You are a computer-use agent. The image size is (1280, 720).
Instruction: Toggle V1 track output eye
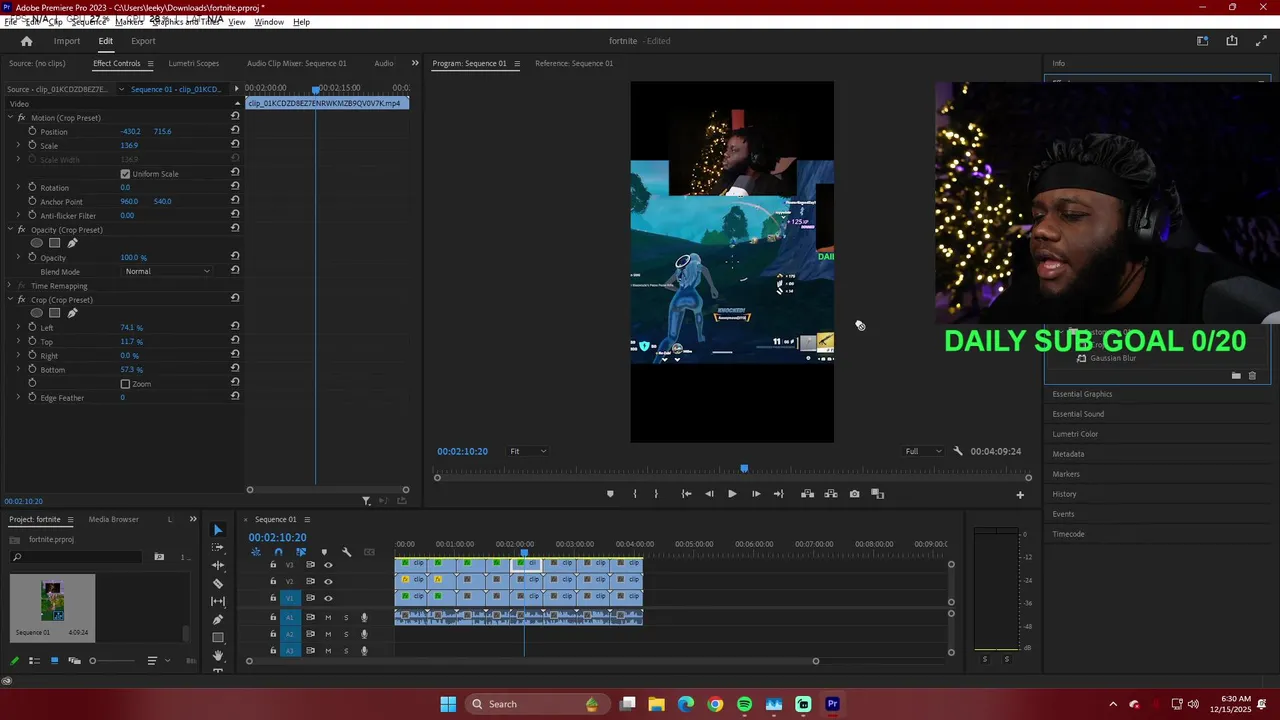click(328, 598)
